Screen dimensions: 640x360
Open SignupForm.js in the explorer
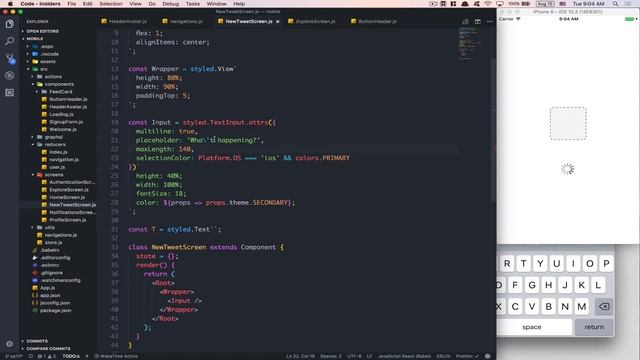coord(66,122)
